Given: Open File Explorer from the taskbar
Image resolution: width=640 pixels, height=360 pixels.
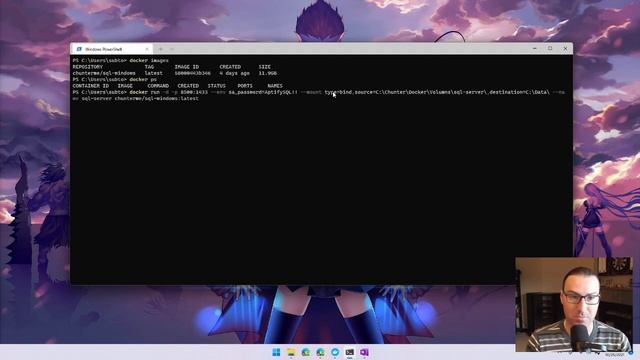Looking at the screenshot, I should 291,352.
